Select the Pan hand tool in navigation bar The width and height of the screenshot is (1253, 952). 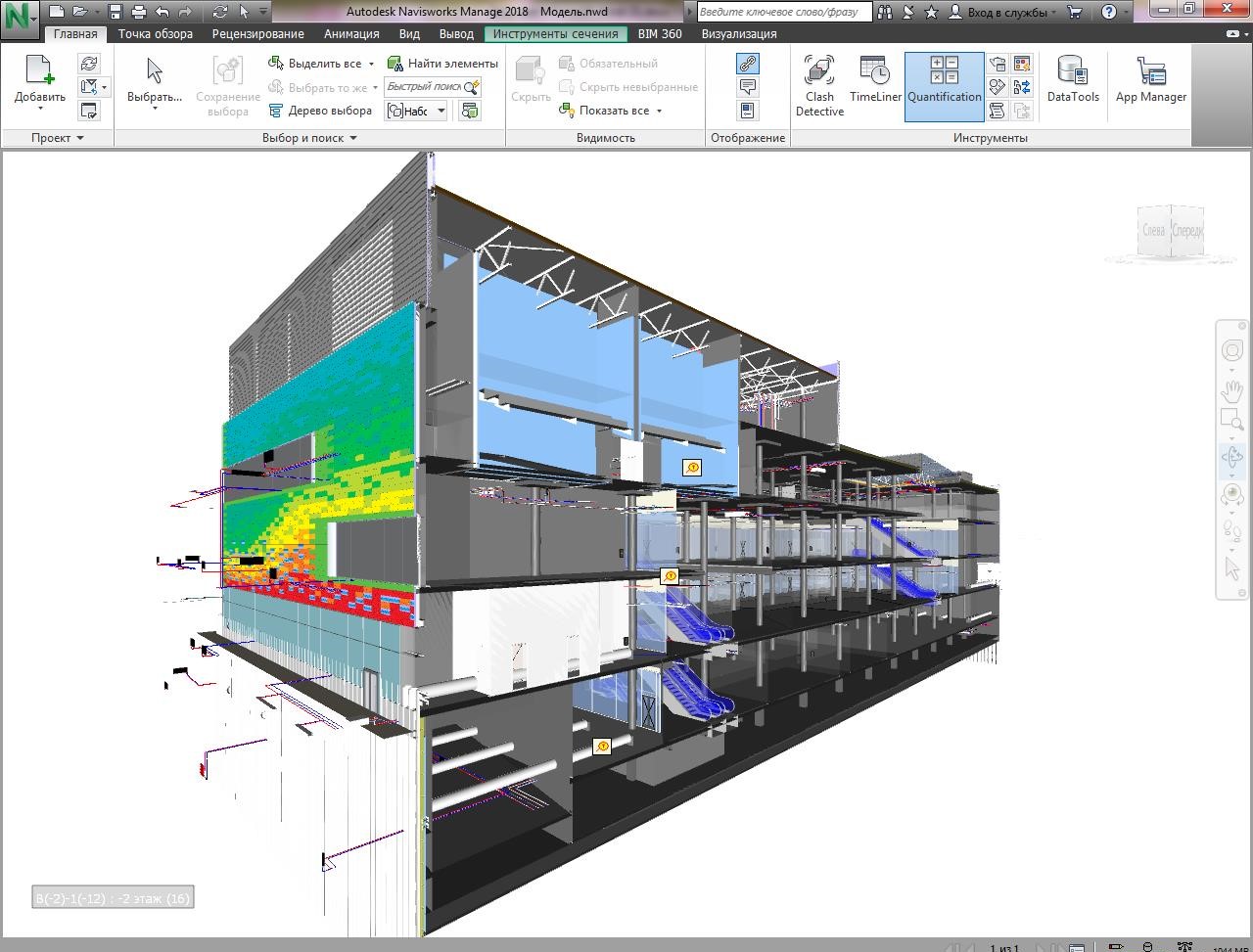tap(1232, 390)
